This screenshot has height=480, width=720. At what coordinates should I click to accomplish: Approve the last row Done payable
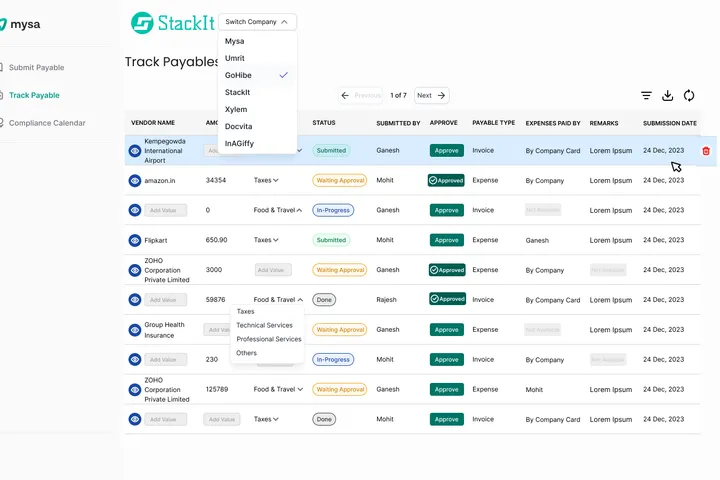(446, 419)
